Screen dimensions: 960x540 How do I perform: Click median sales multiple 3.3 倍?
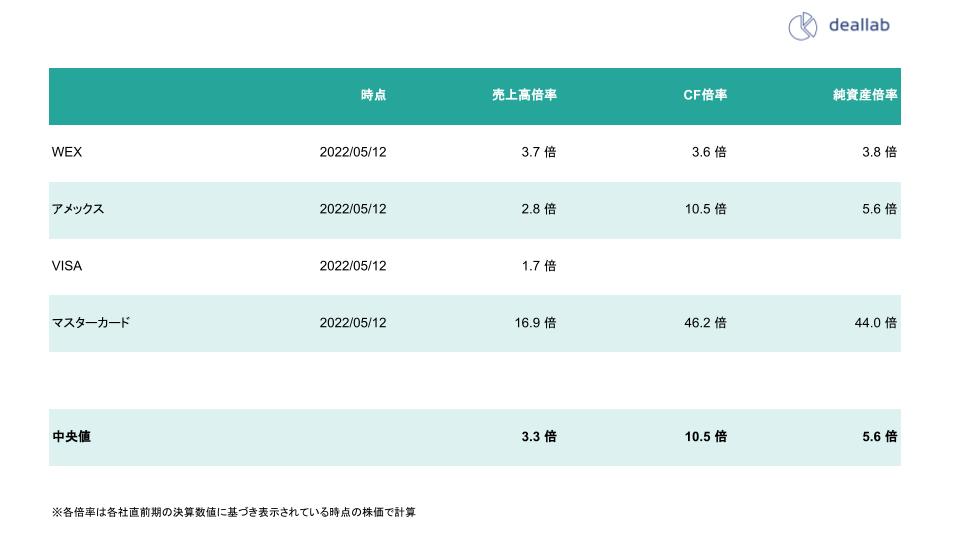point(539,437)
